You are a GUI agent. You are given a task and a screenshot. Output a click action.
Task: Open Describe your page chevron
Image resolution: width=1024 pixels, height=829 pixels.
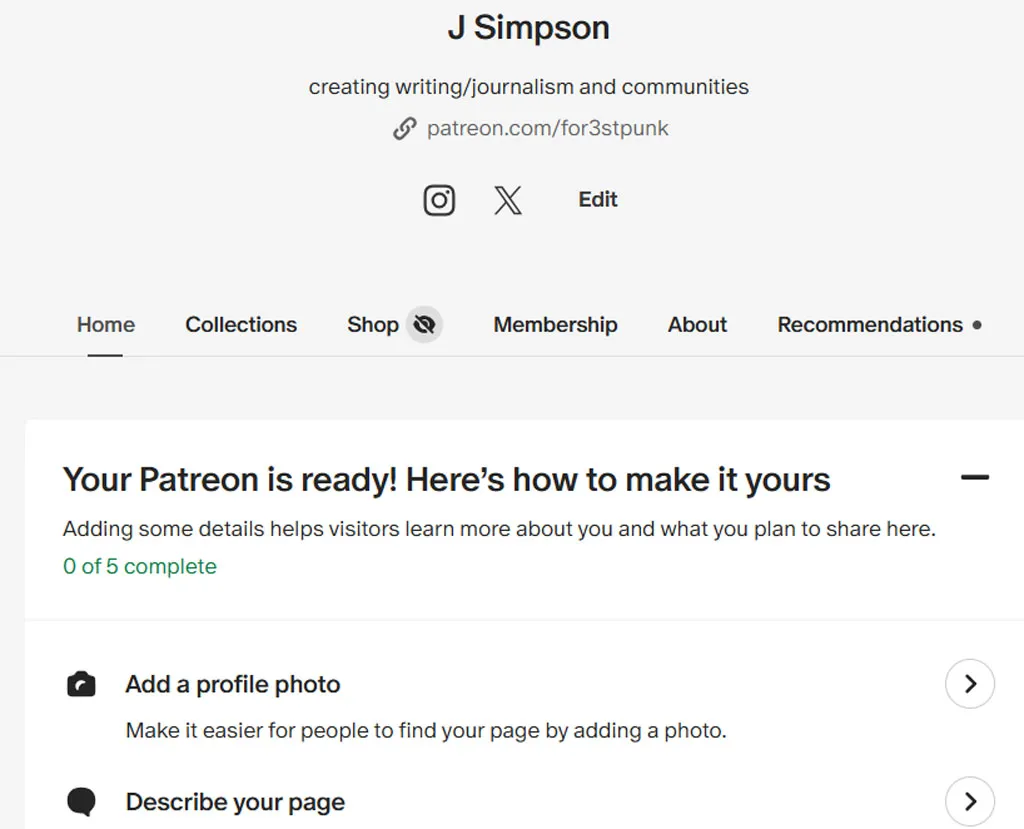pos(970,801)
